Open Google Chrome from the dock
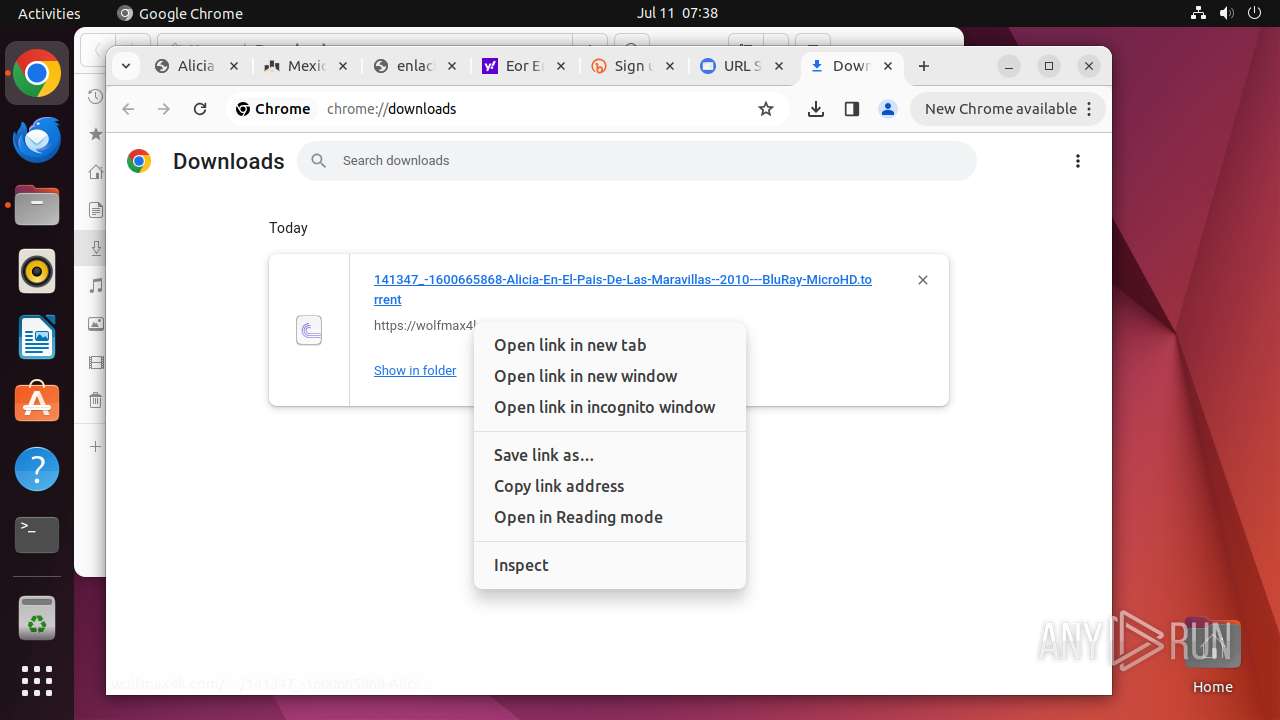The image size is (1280, 720). (x=37, y=74)
